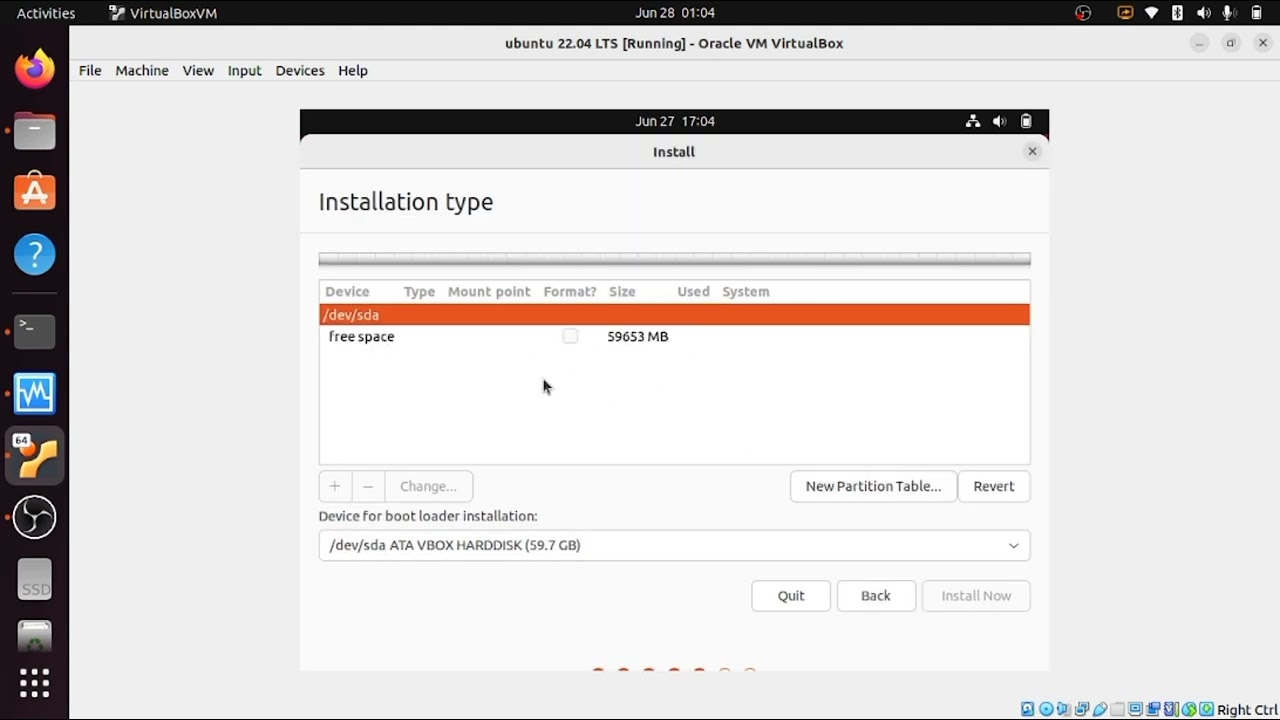Open the host Bluetooth indicator
1280x720 pixels.
click(x=1178, y=13)
